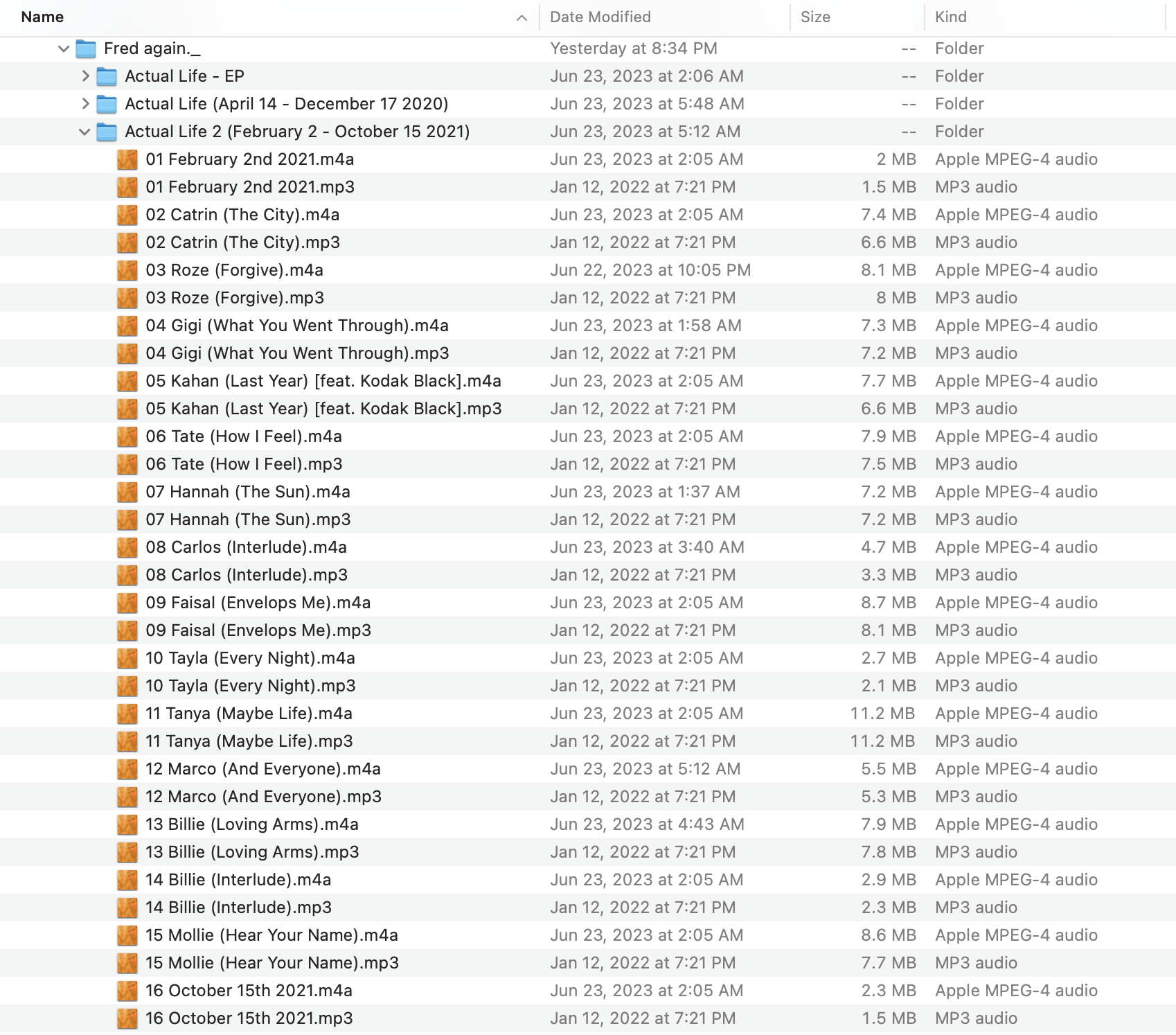Select file 12 Marco (And Everyone).m4a
The height and width of the screenshot is (1035, 1176).
(x=263, y=769)
